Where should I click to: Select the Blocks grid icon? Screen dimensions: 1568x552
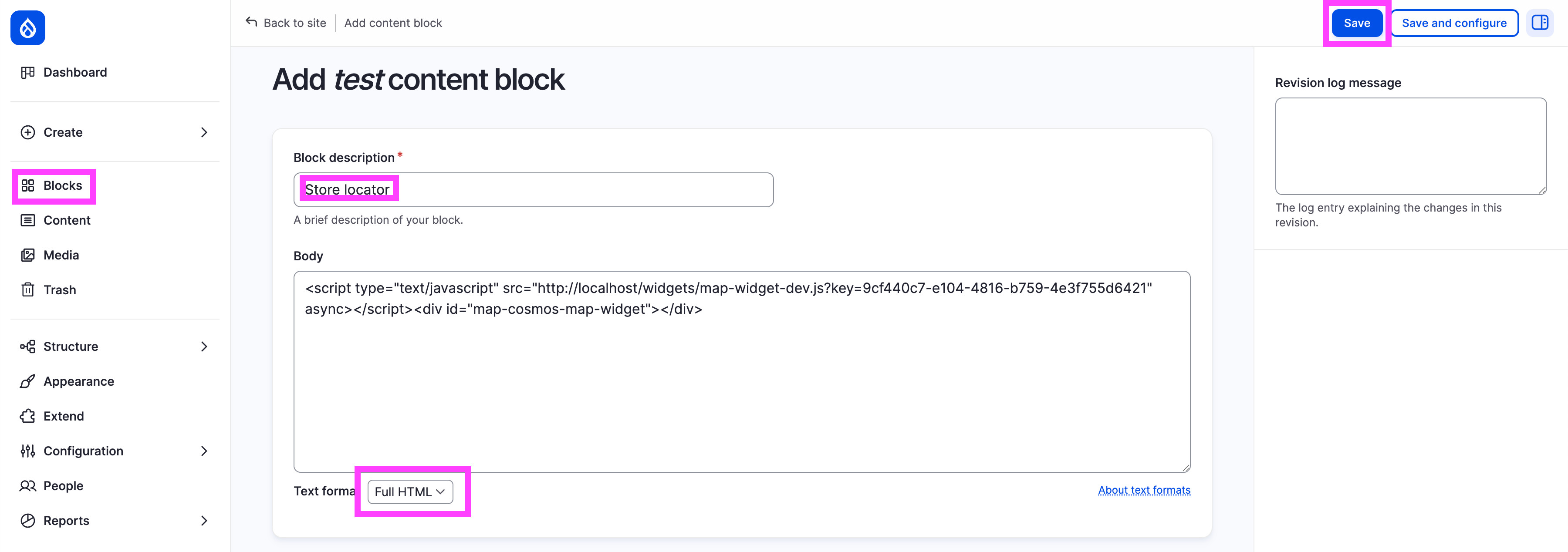(28, 185)
